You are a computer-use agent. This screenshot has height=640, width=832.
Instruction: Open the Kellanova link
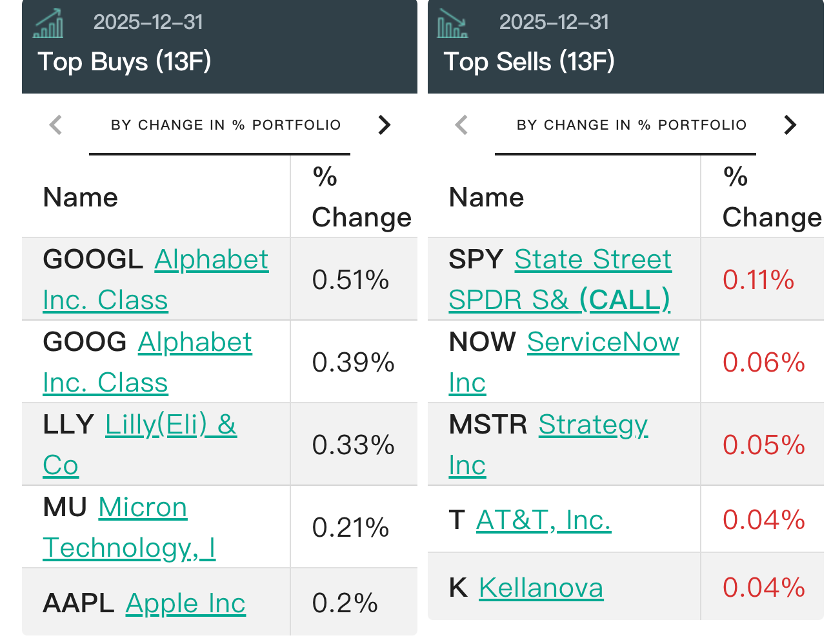pos(541,587)
